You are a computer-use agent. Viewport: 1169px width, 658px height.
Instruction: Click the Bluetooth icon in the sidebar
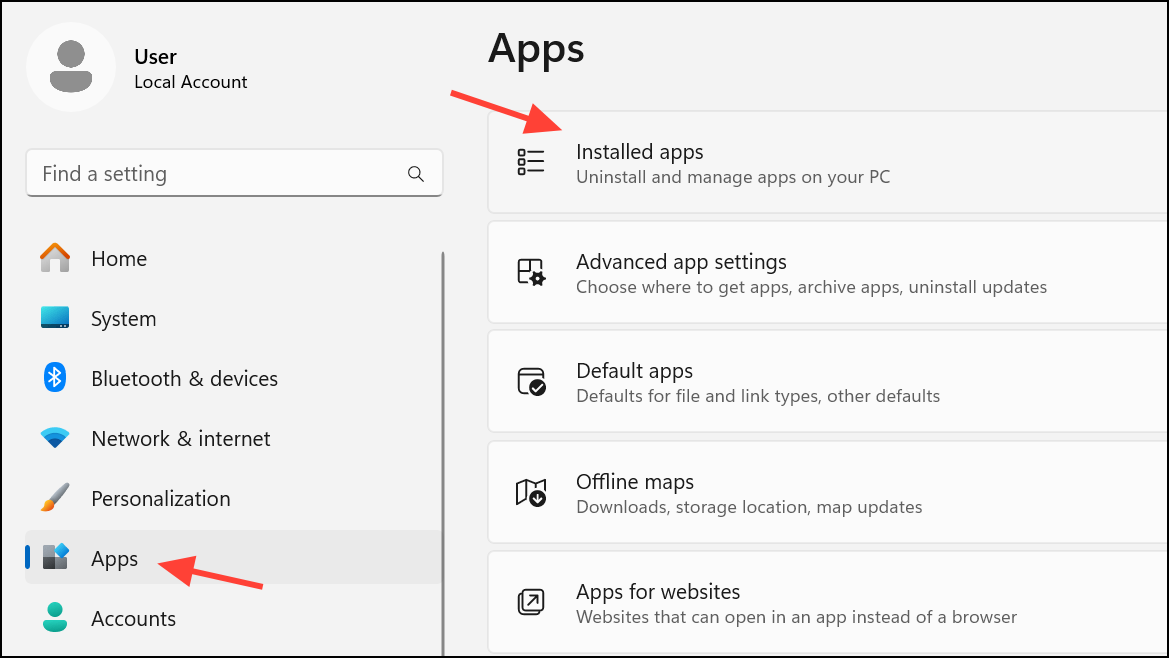coord(55,378)
